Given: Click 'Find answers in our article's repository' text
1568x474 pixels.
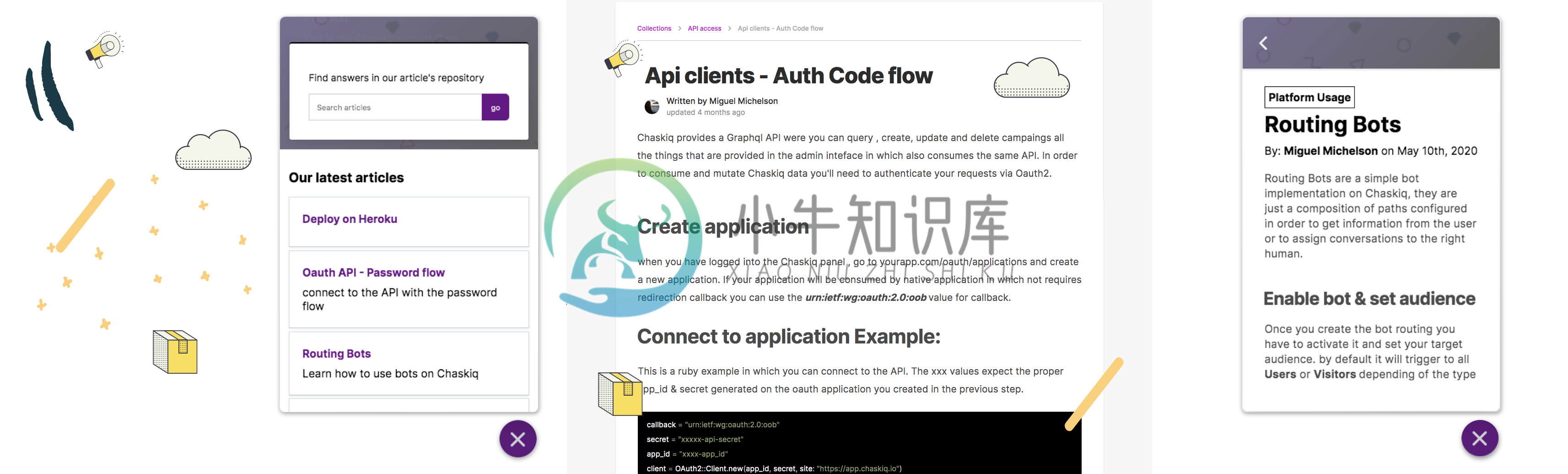Looking at the screenshot, I should click(396, 78).
